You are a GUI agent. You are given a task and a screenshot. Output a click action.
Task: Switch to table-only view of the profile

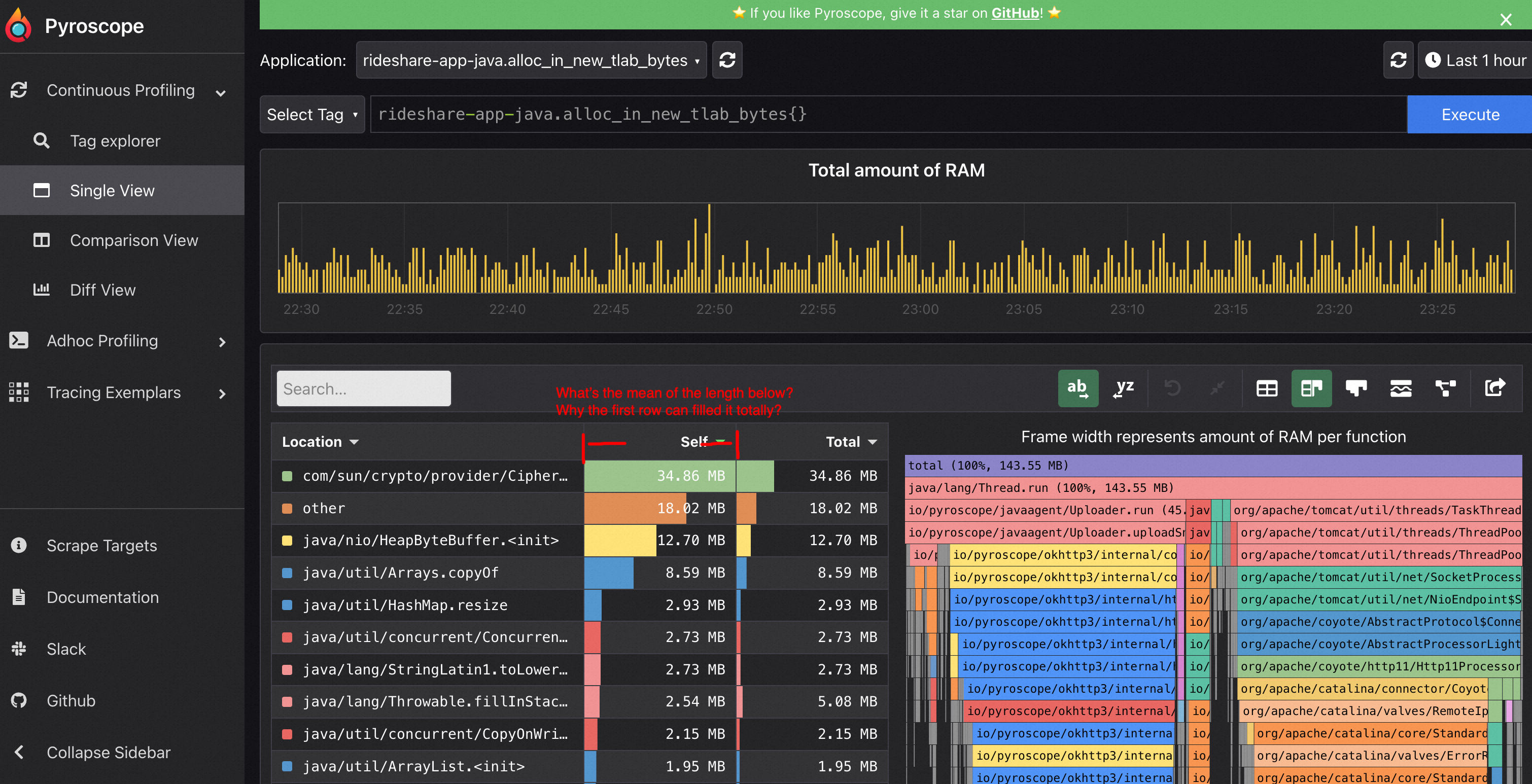pyautogui.click(x=1267, y=388)
